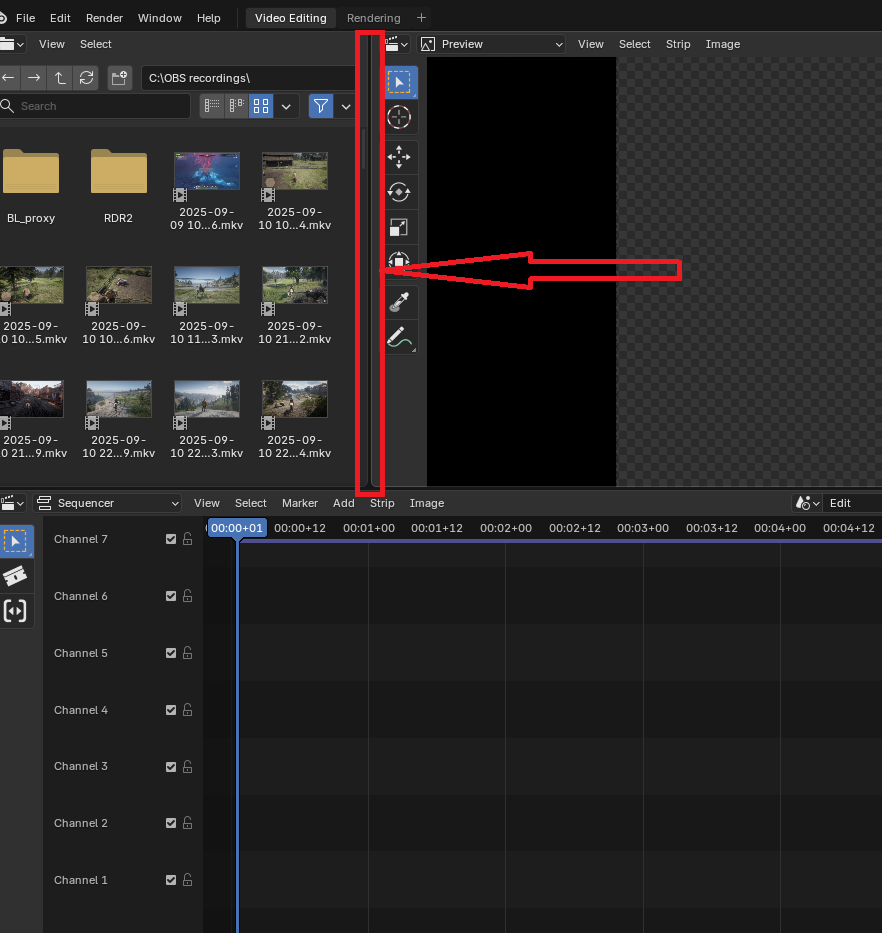882x933 pixels.
Task: Open the Marker menu in Sequencer
Action: (300, 503)
